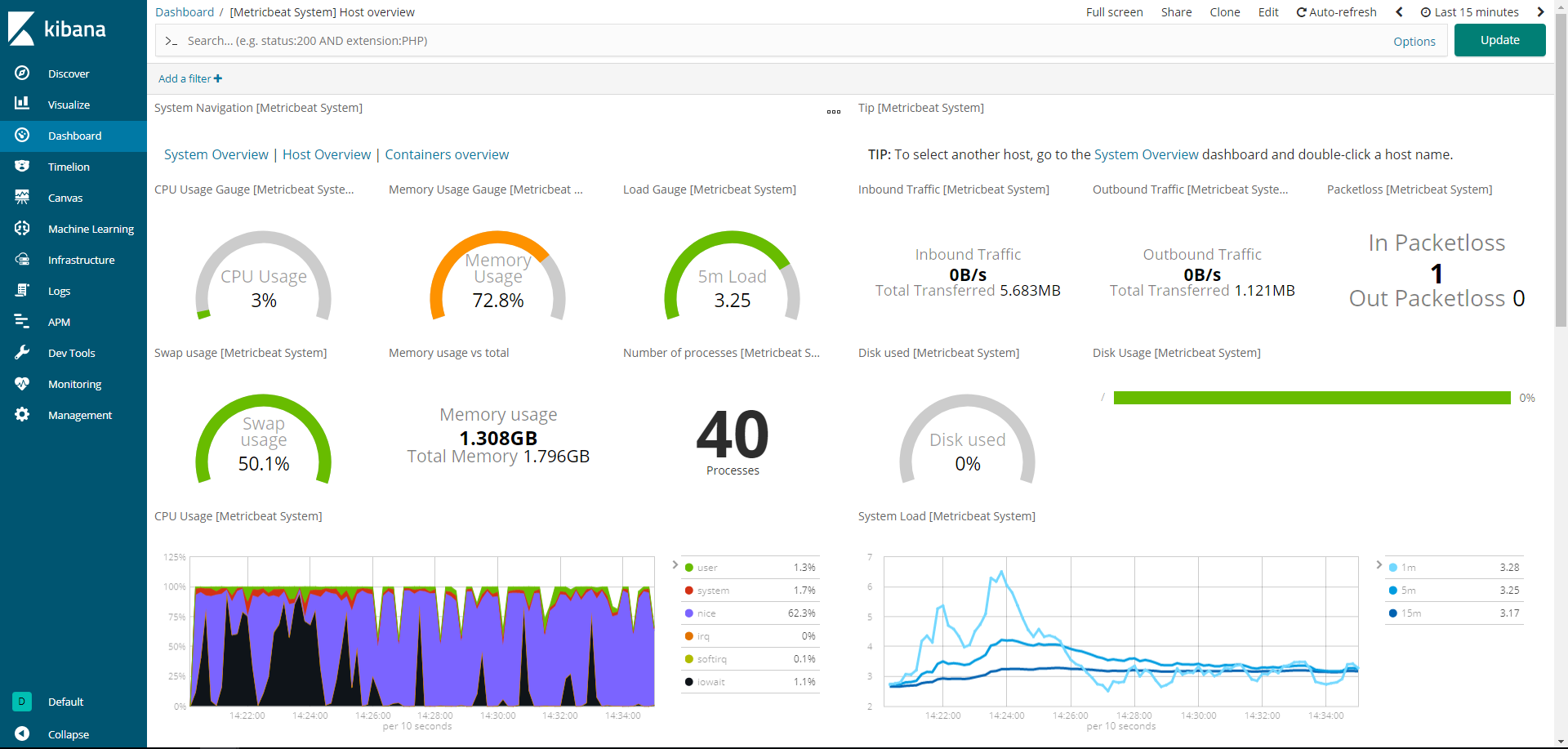Open the Host Overview link
This screenshot has height=749, width=1568.
click(x=327, y=154)
